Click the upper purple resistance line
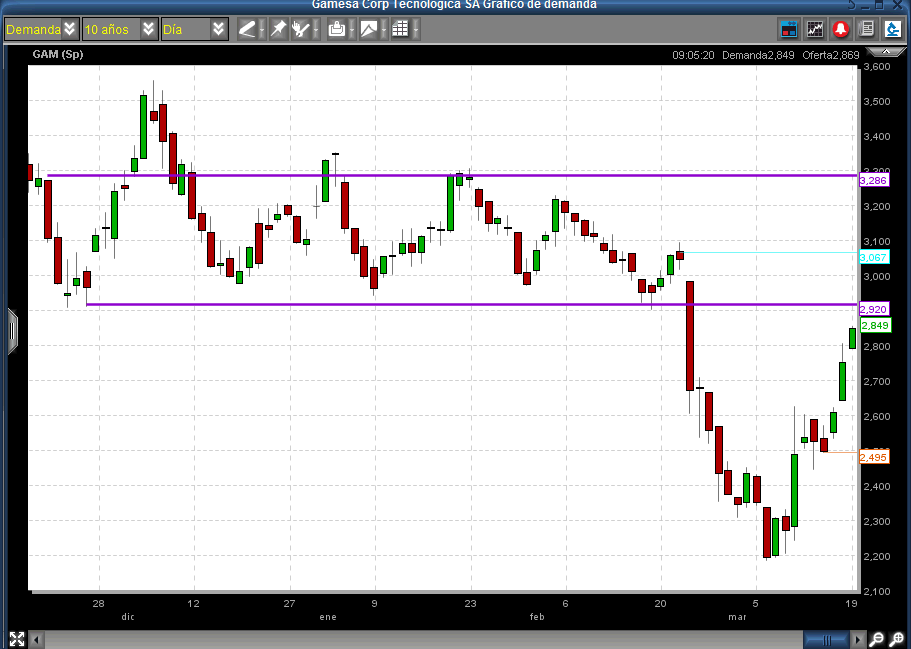Viewport: 911px width, 649px height. (x=452, y=175)
